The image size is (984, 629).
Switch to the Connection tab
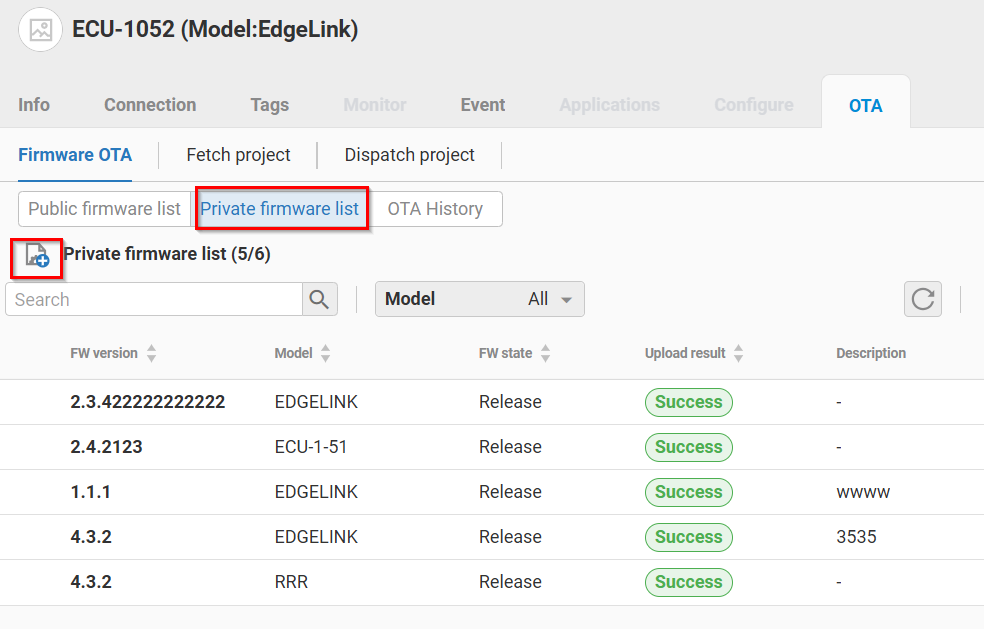(150, 105)
